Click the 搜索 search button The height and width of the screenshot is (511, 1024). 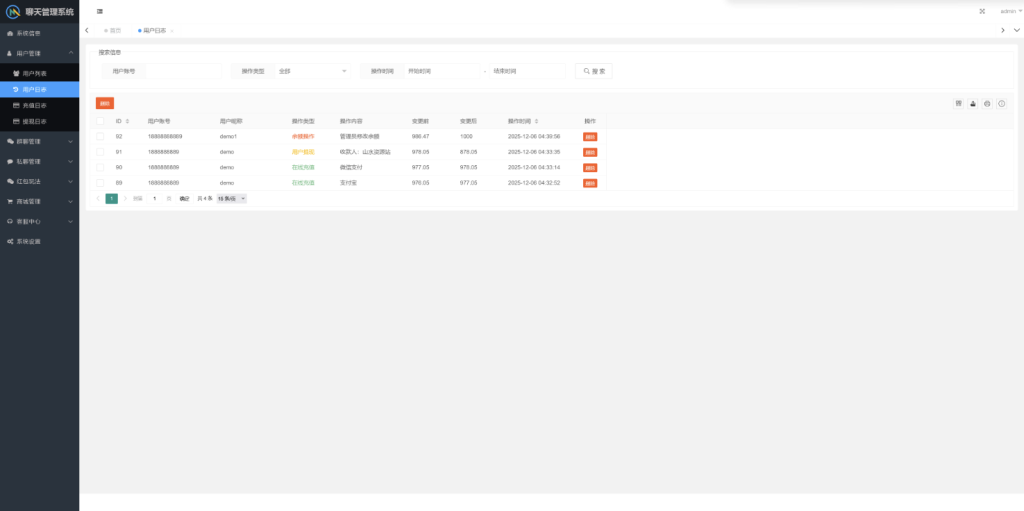[x=593, y=71]
